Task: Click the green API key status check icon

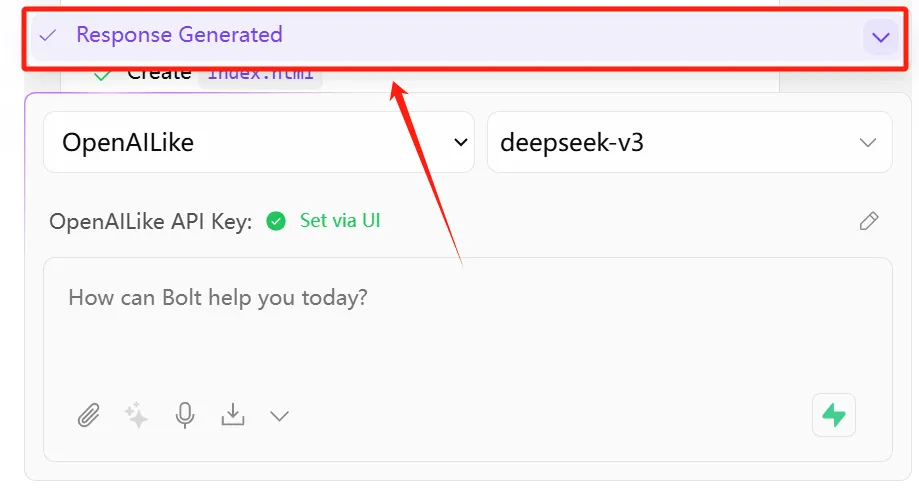Action: 276,221
